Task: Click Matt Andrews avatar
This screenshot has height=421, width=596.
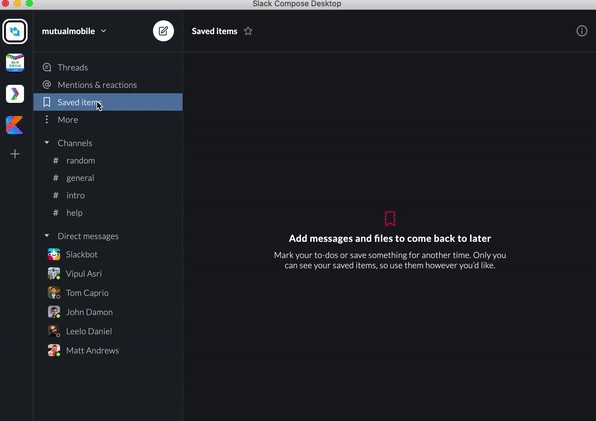Action: [54, 351]
